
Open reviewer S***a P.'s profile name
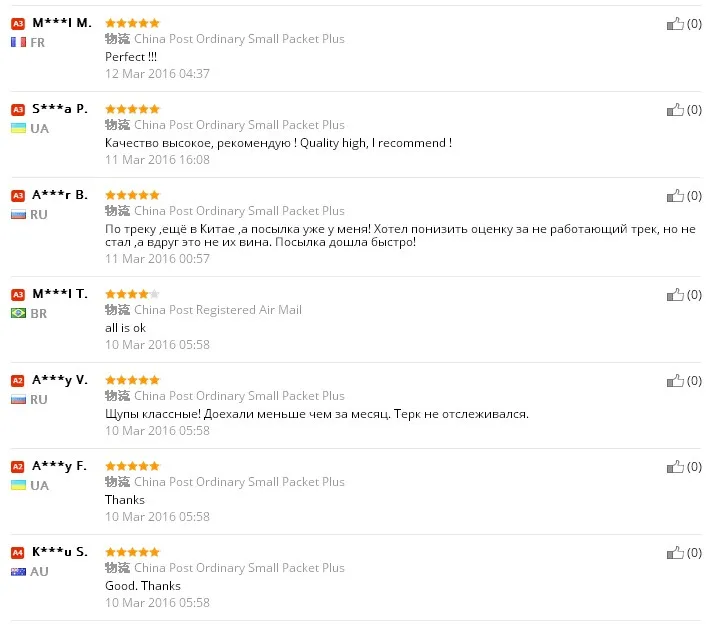tap(59, 108)
